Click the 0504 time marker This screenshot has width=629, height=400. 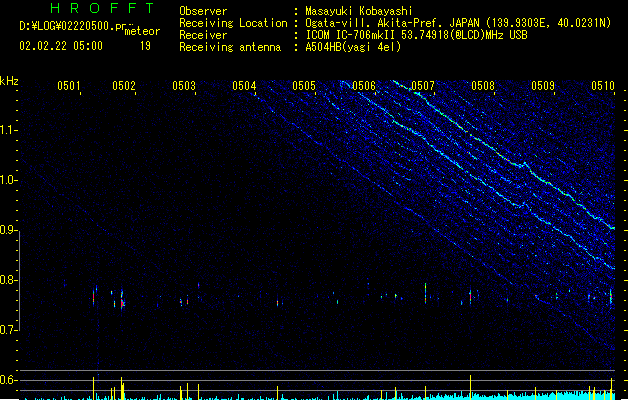pos(244,86)
